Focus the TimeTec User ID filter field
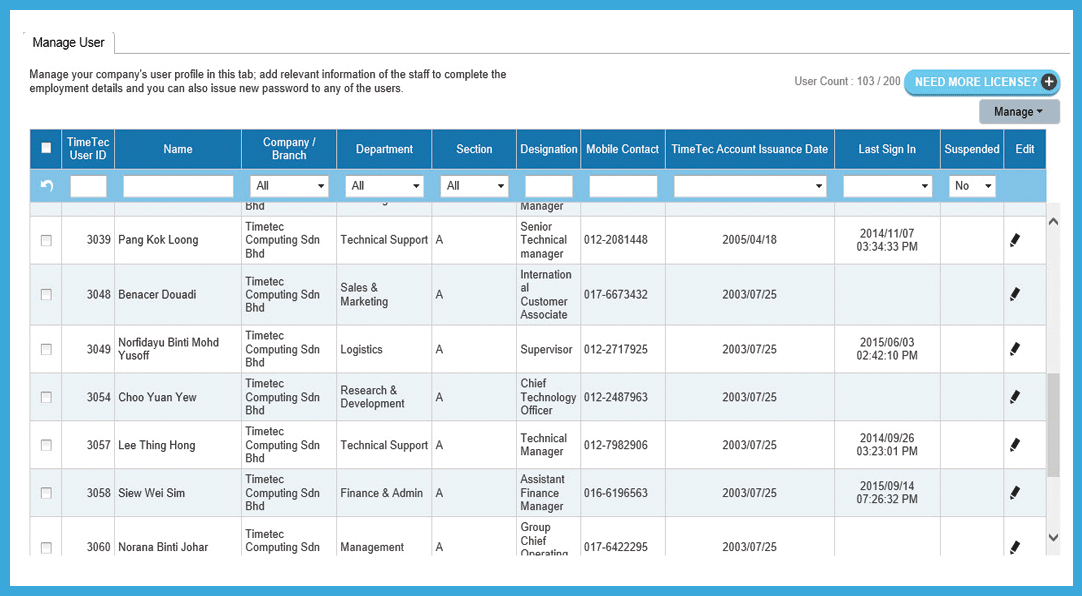Viewport: 1082px width, 596px height. (88, 186)
